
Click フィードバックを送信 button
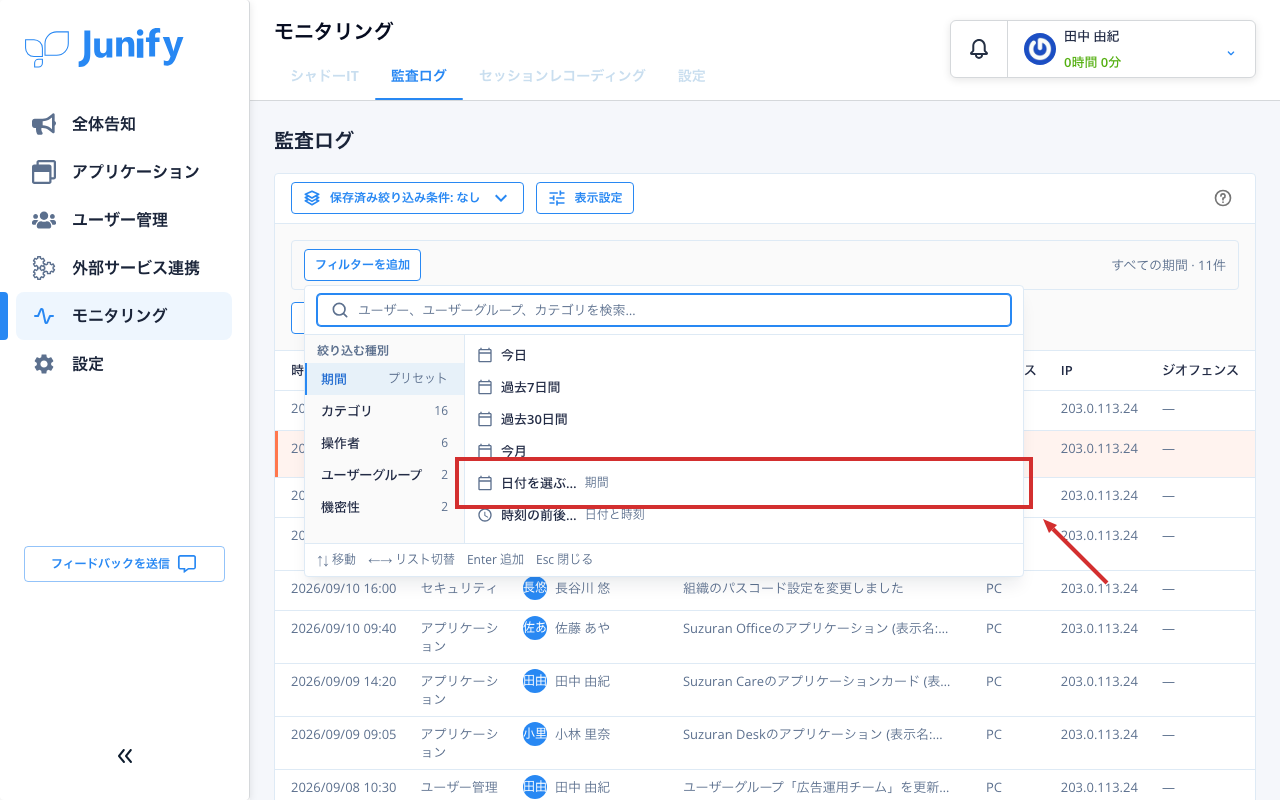124,564
